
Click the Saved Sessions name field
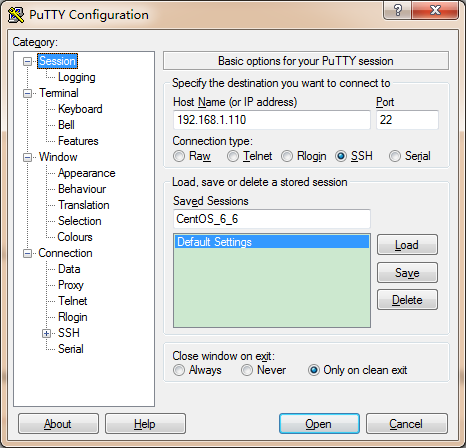tap(272, 219)
